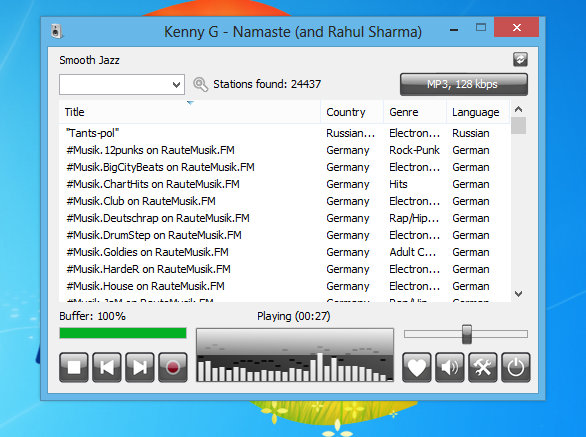The height and width of the screenshot is (437, 586).
Task: Click the Adult C... genre cell
Action: point(413,252)
